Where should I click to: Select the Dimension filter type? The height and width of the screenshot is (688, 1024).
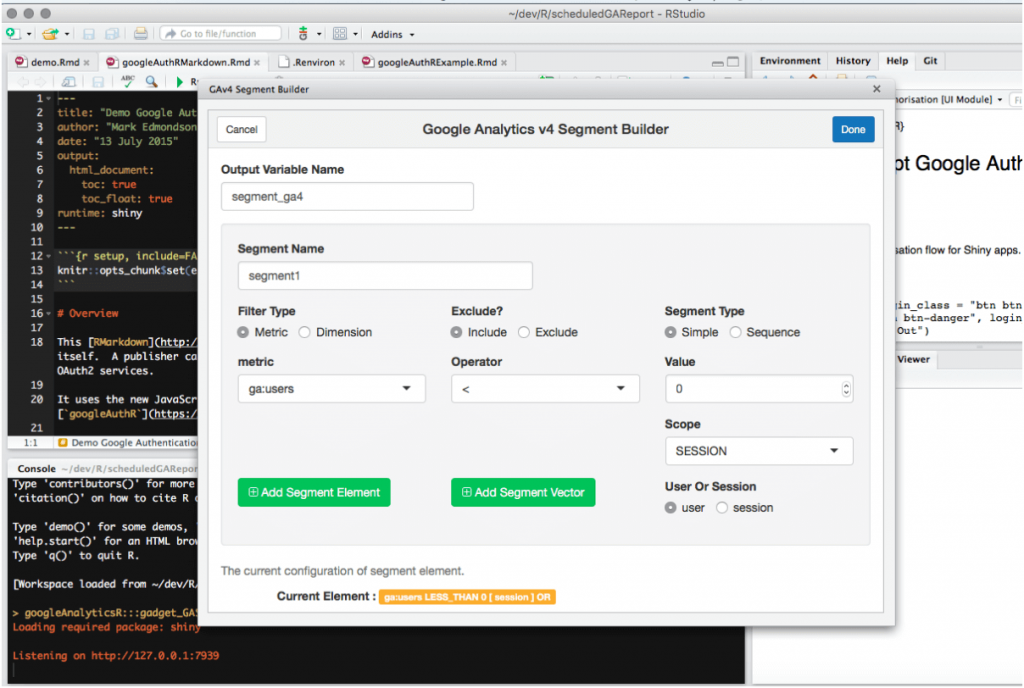tap(304, 332)
